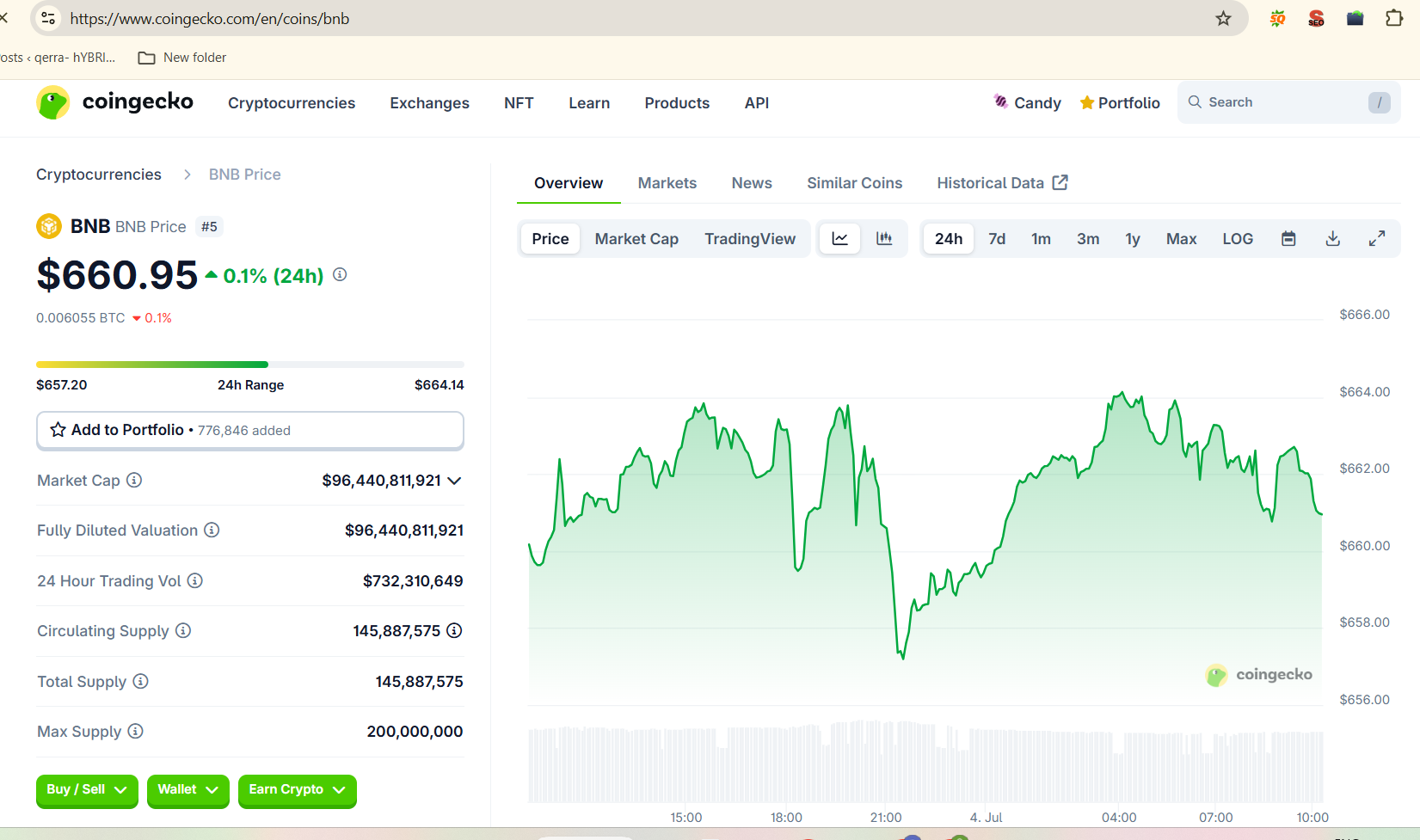Screen dimensions: 1420x840
Task: Switch to the Markets tab
Action: tap(667, 182)
